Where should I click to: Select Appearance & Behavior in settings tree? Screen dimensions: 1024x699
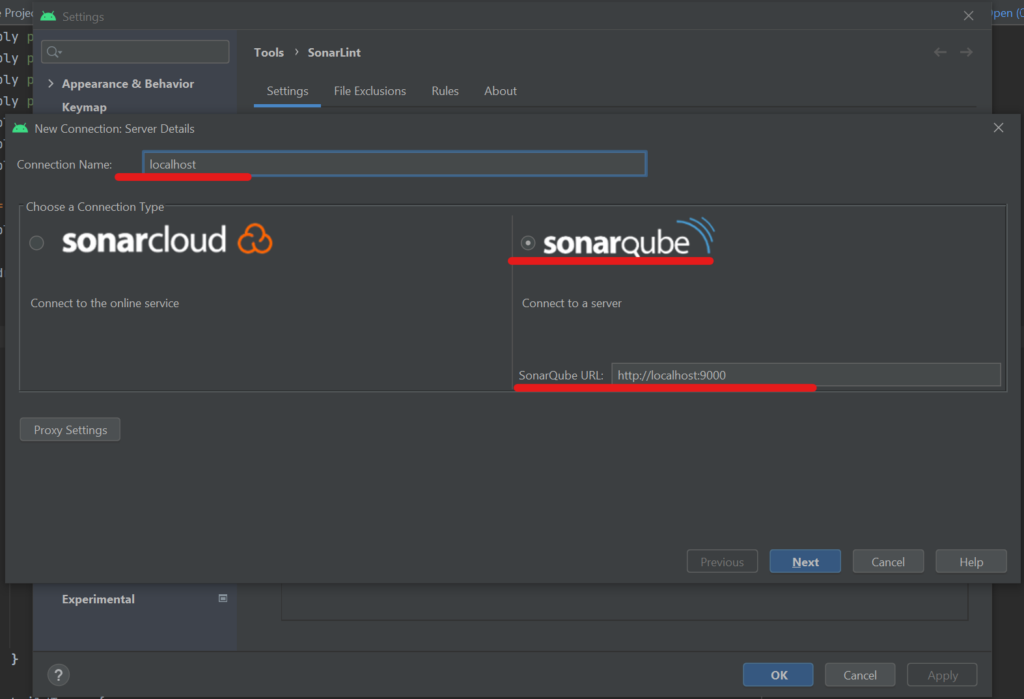pyautogui.click(x=128, y=84)
